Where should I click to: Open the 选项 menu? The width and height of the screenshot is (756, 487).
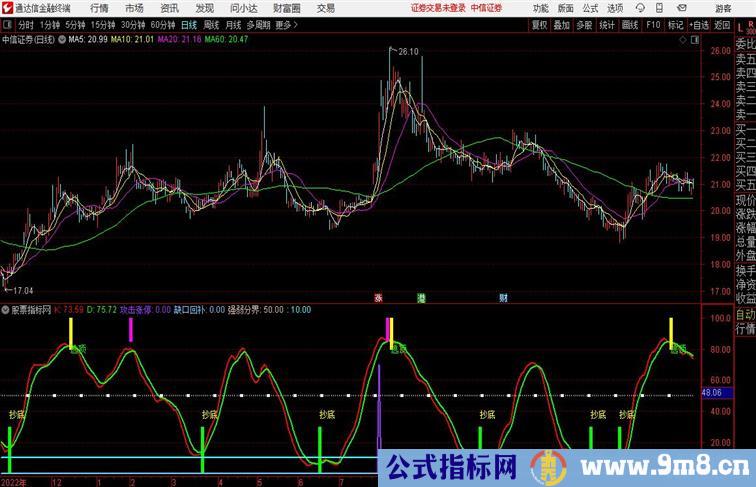[x=615, y=8]
